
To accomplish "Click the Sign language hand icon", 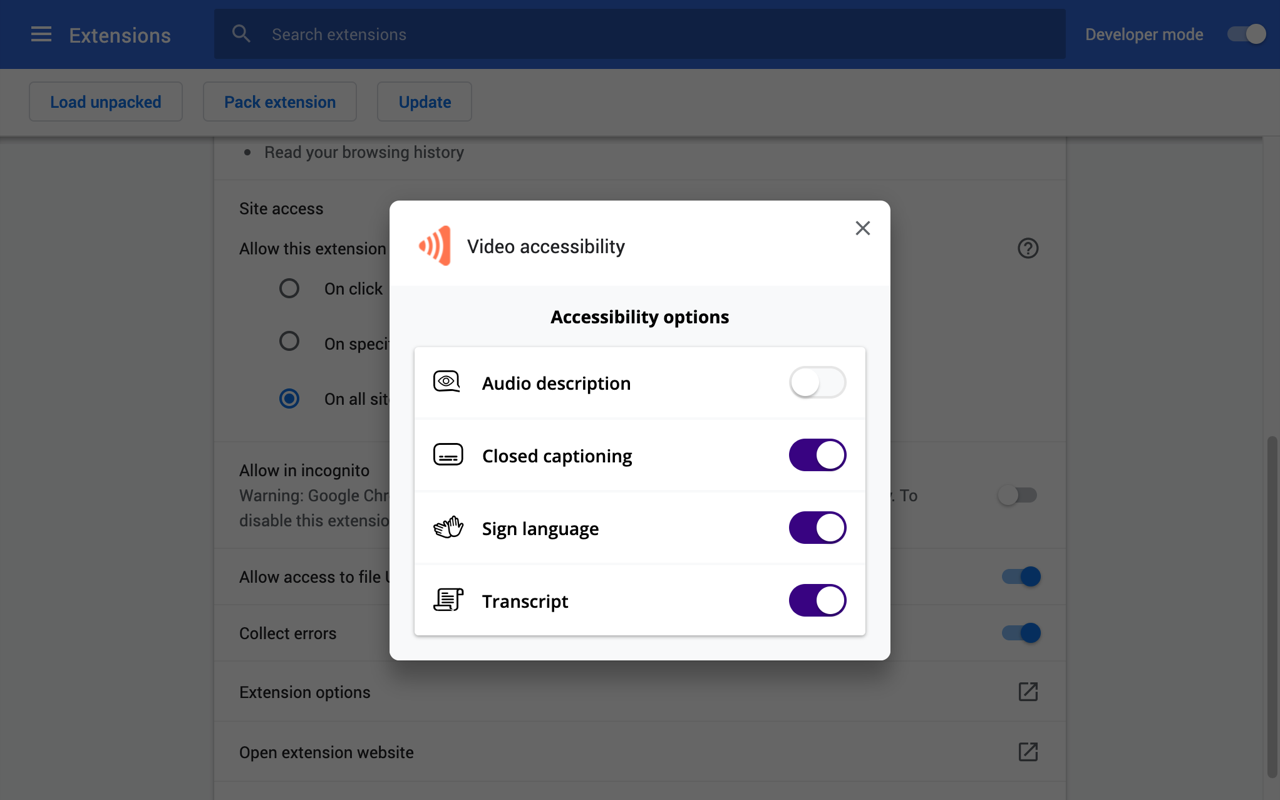I will click(x=447, y=527).
